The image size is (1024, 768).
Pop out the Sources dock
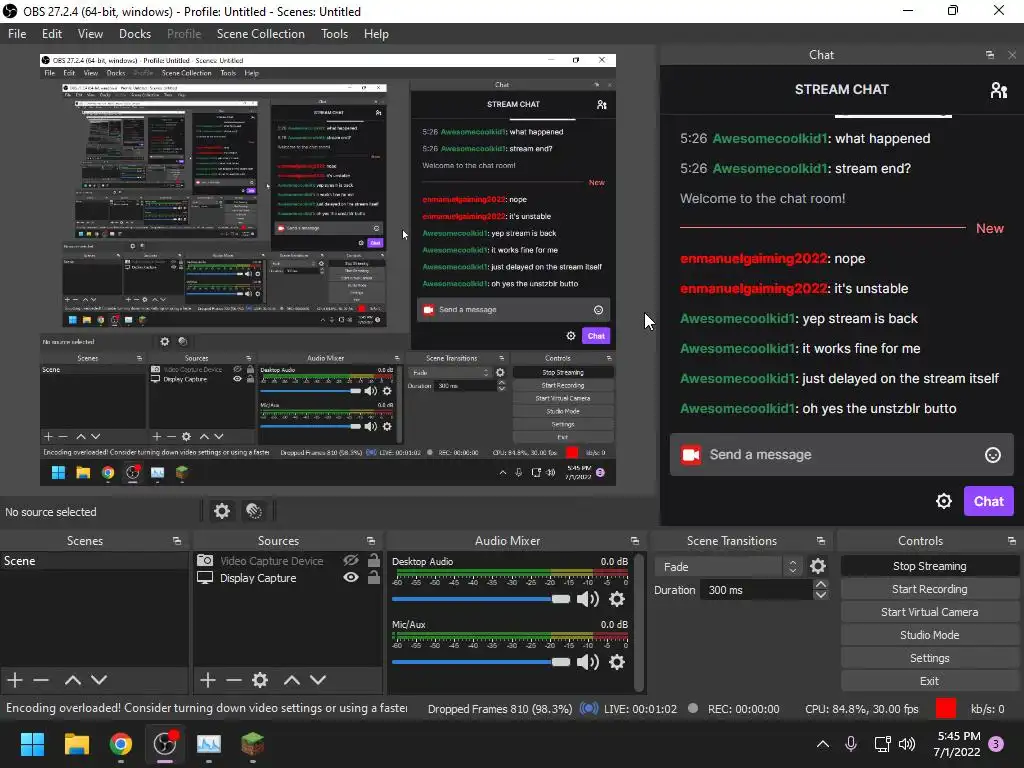pos(371,541)
